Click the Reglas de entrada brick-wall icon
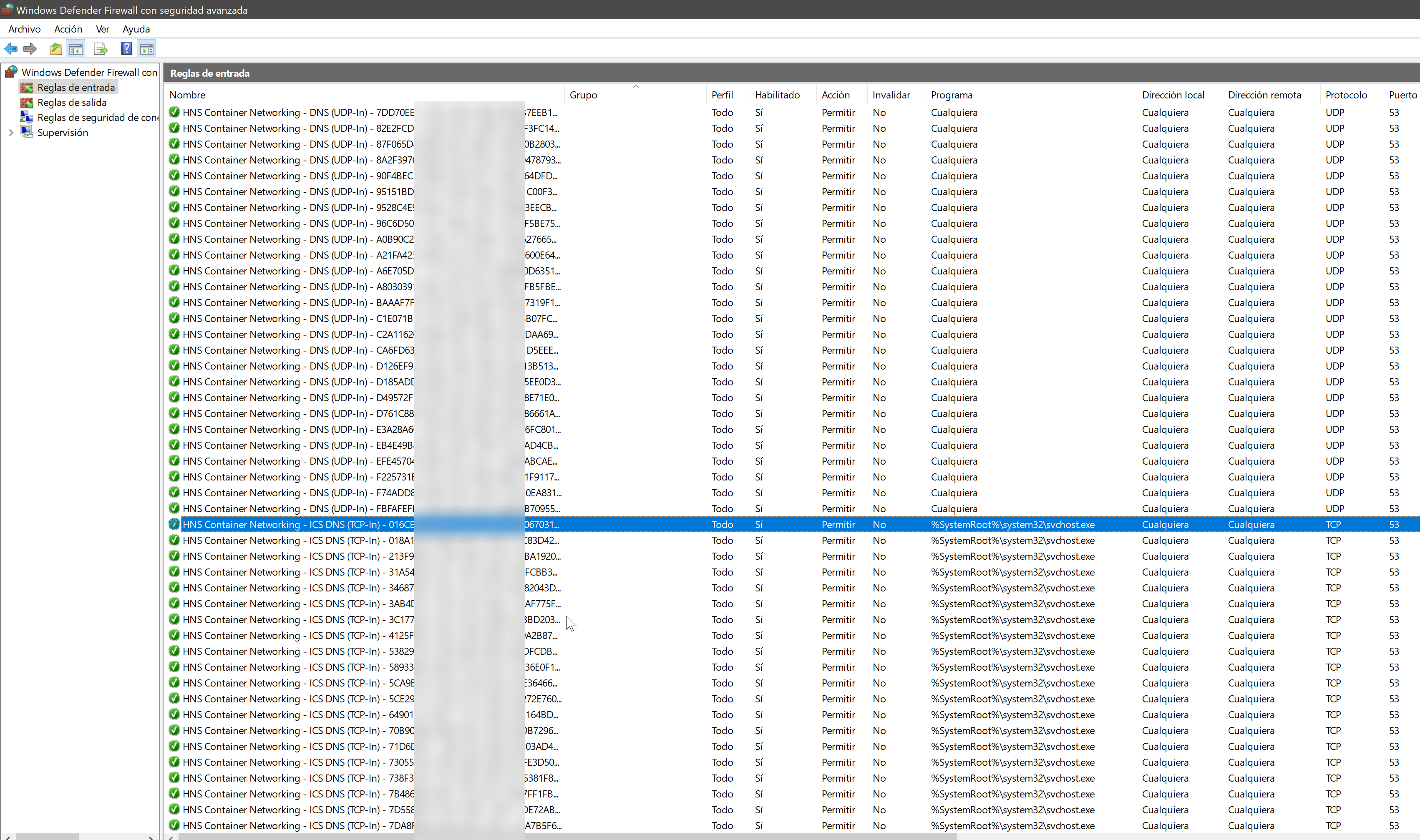 point(27,87)
